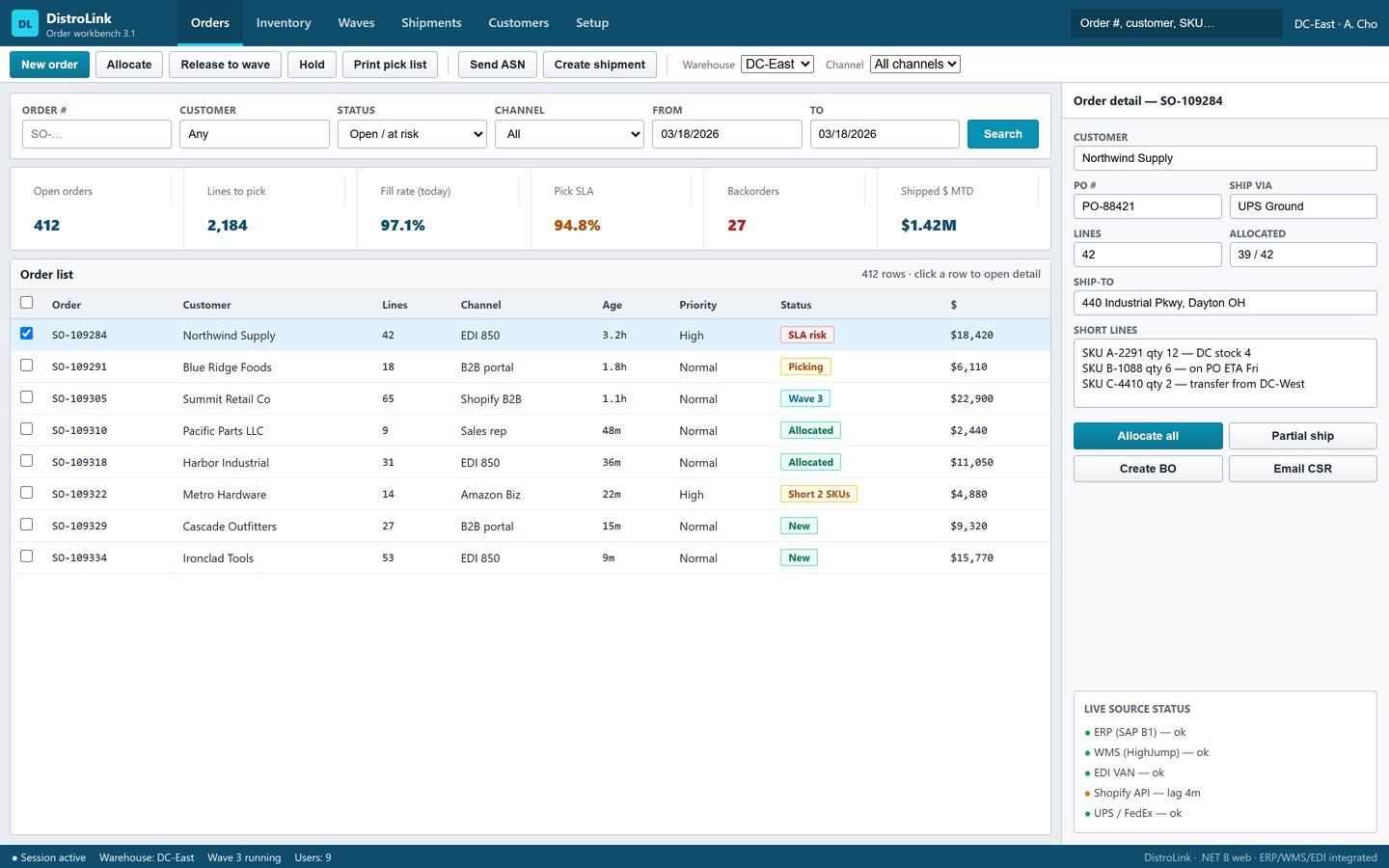This screenshot has height=868, width=1389.
Task: Click the DC-East · A. Cho user label
Action: point(1336,23)
